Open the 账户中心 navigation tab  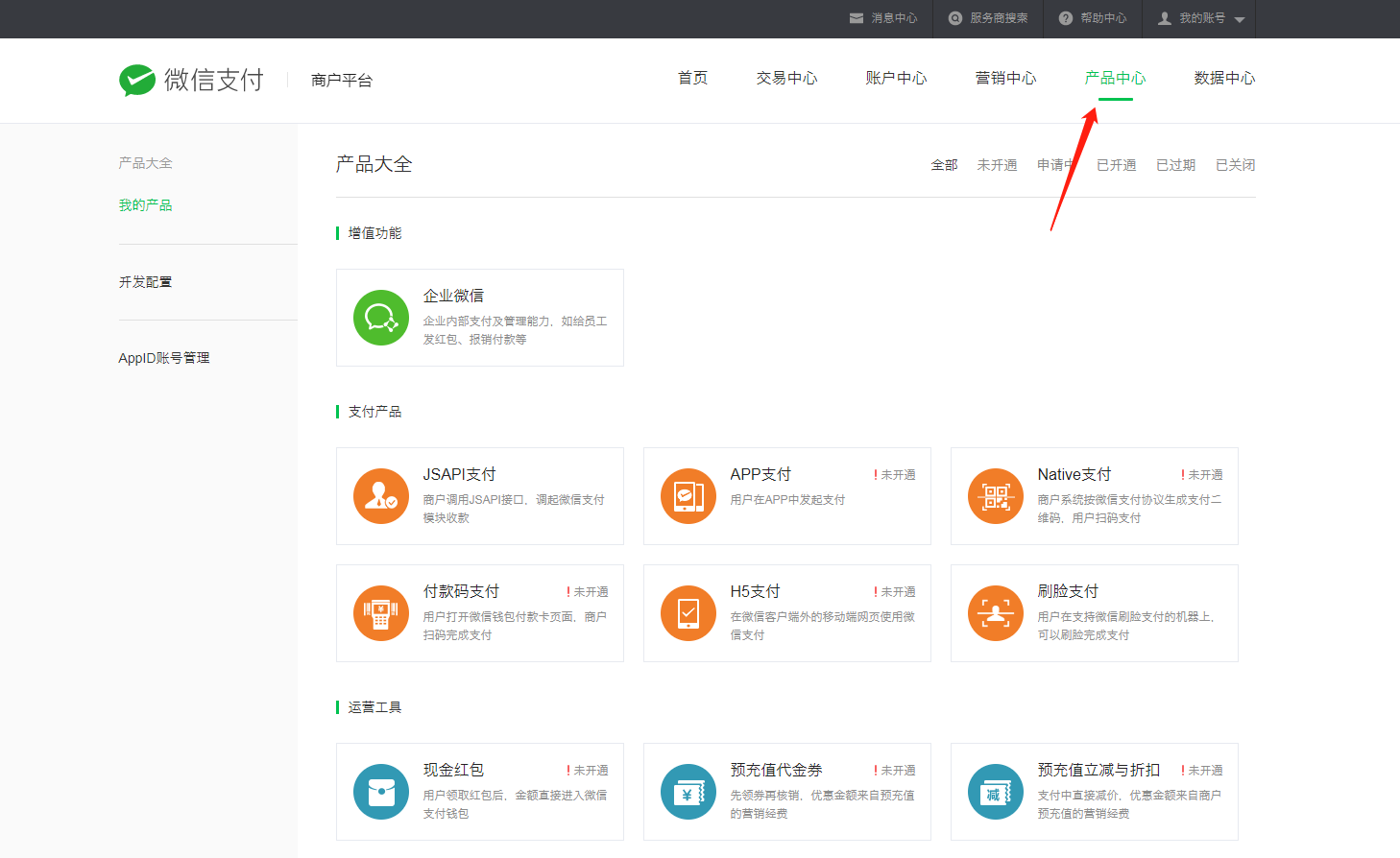pyautogui.click(x=896, y=78)
